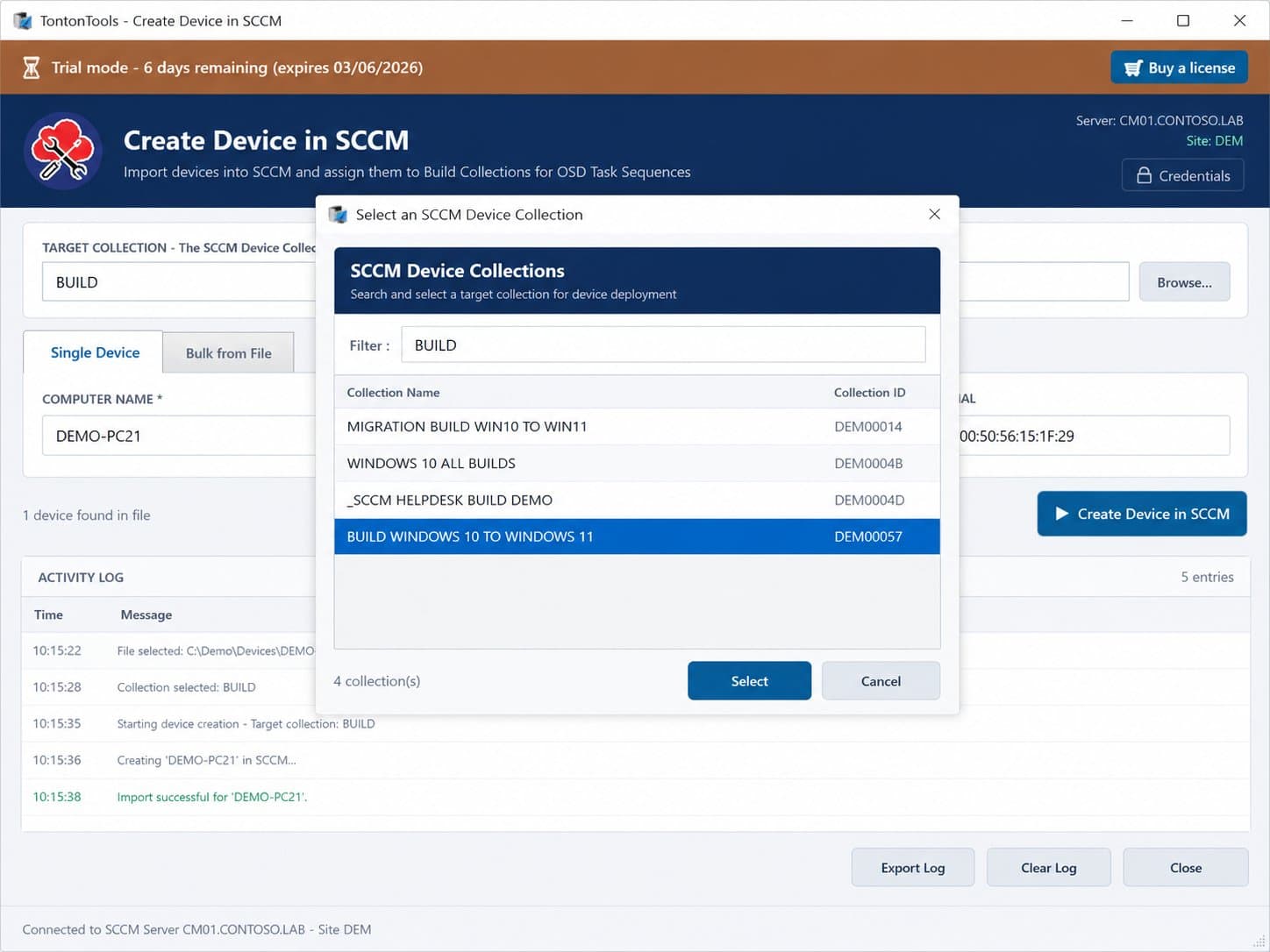Click the Connected to SCCM Server status text

(x=196, y=929)
